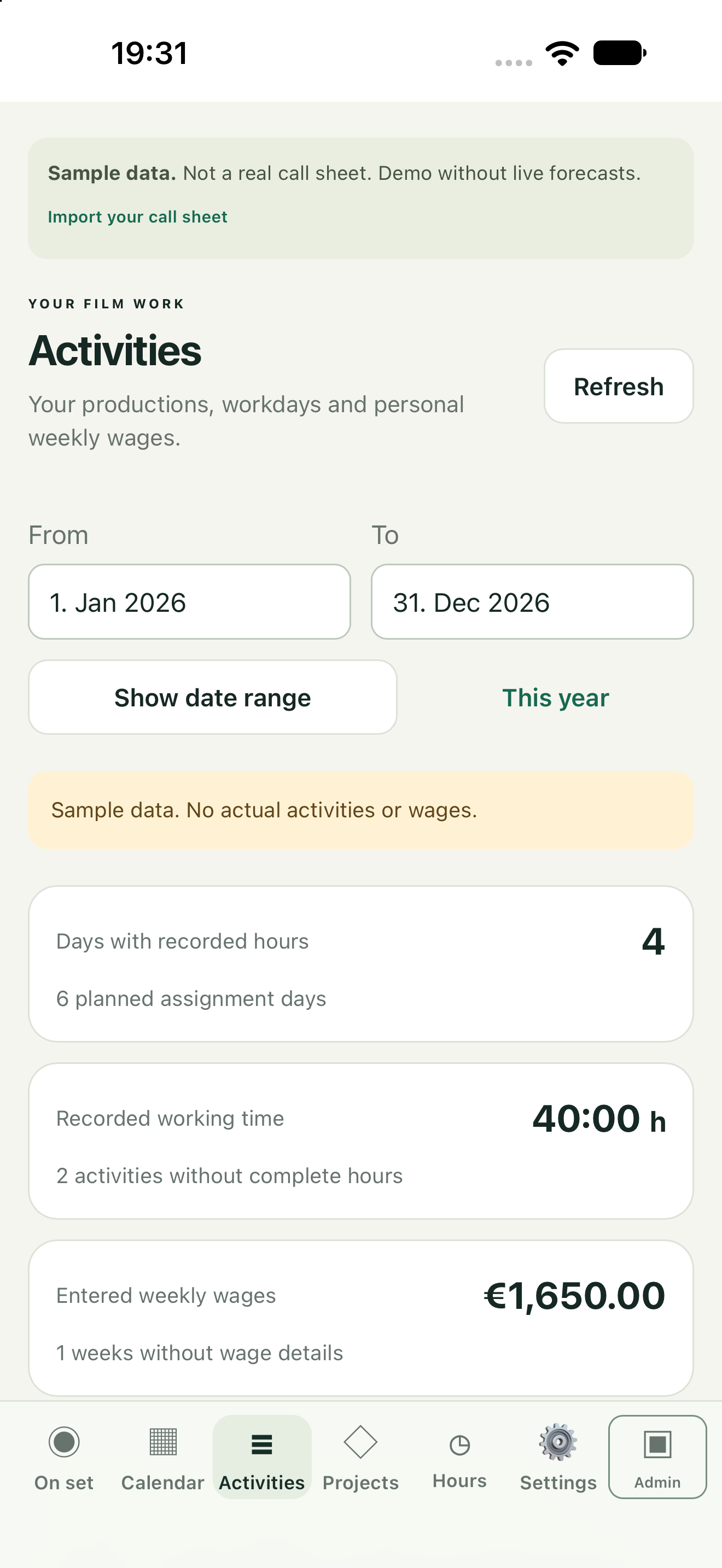Image resolution: width=722 pixels, height=1568 pixels.
Task: Open the On set tab icon
Action: [64, 1442]
